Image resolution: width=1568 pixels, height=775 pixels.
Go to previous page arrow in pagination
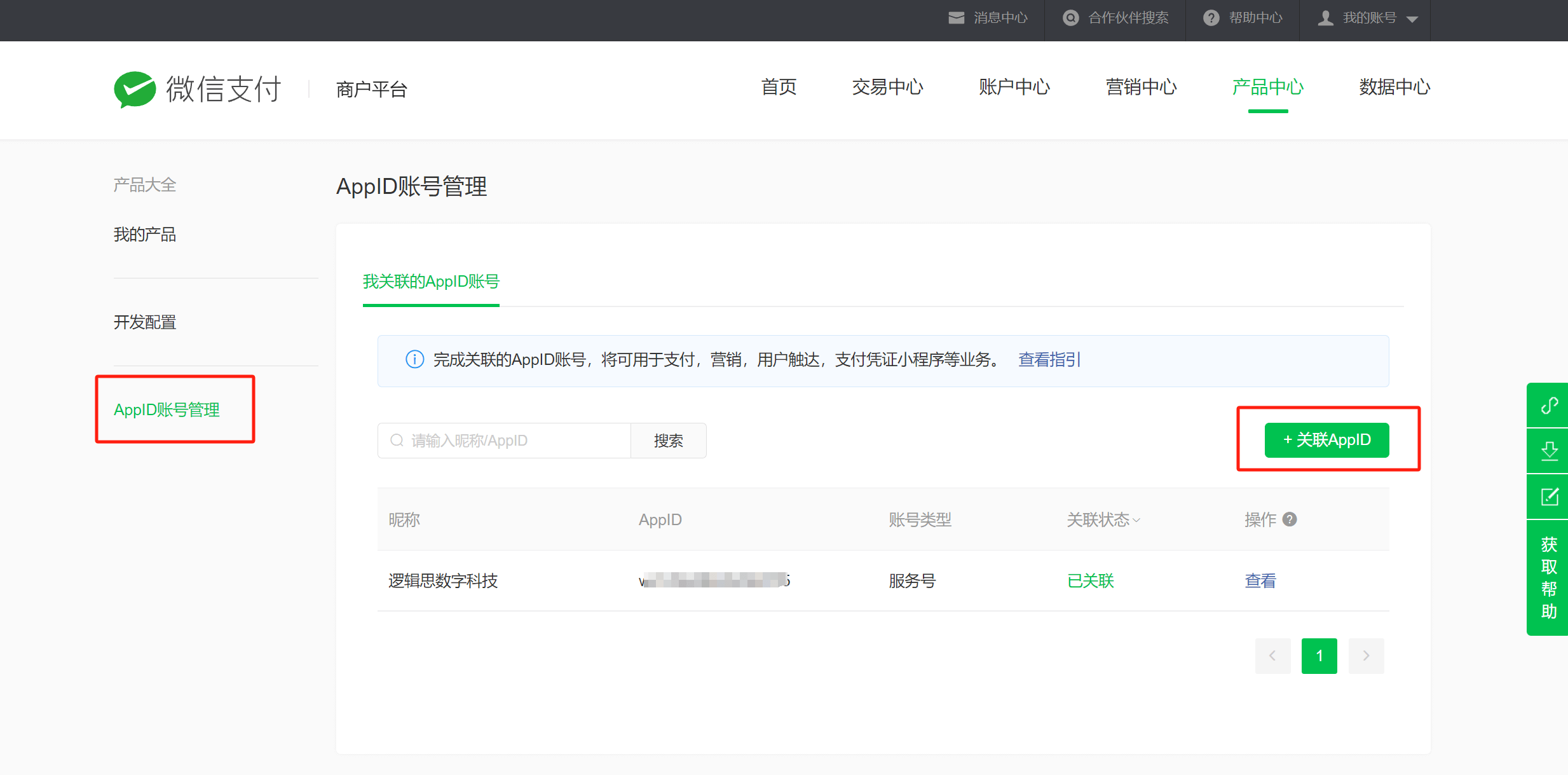pos(1272,655)
